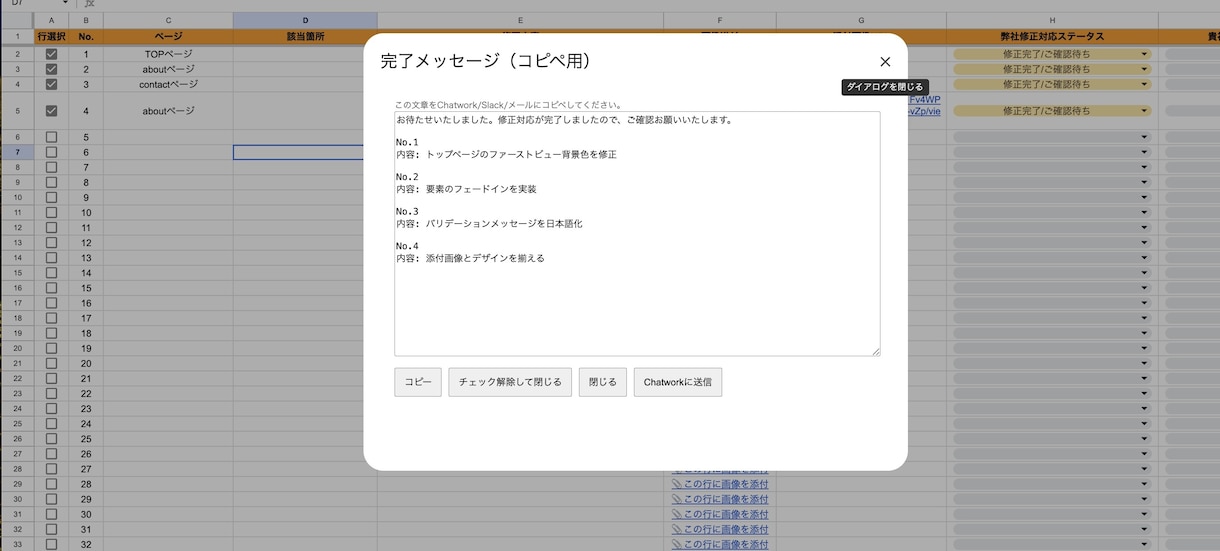Screen dimensions: 1220x551
Task: Check the checkbox in the No. 10 row
Action: (x=51, y=212)
